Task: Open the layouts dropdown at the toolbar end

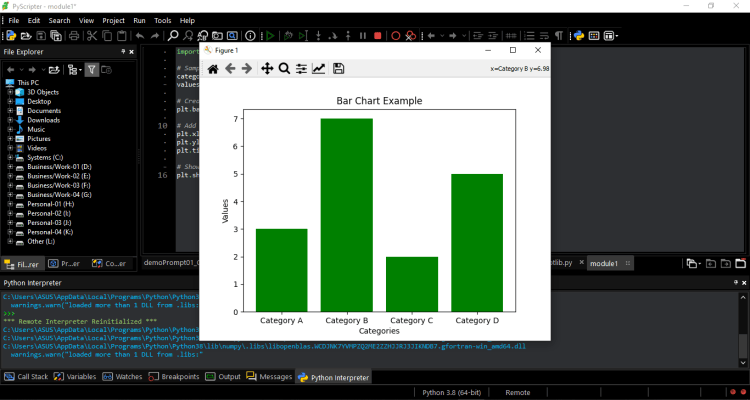Action: click(x=611, y=36)
